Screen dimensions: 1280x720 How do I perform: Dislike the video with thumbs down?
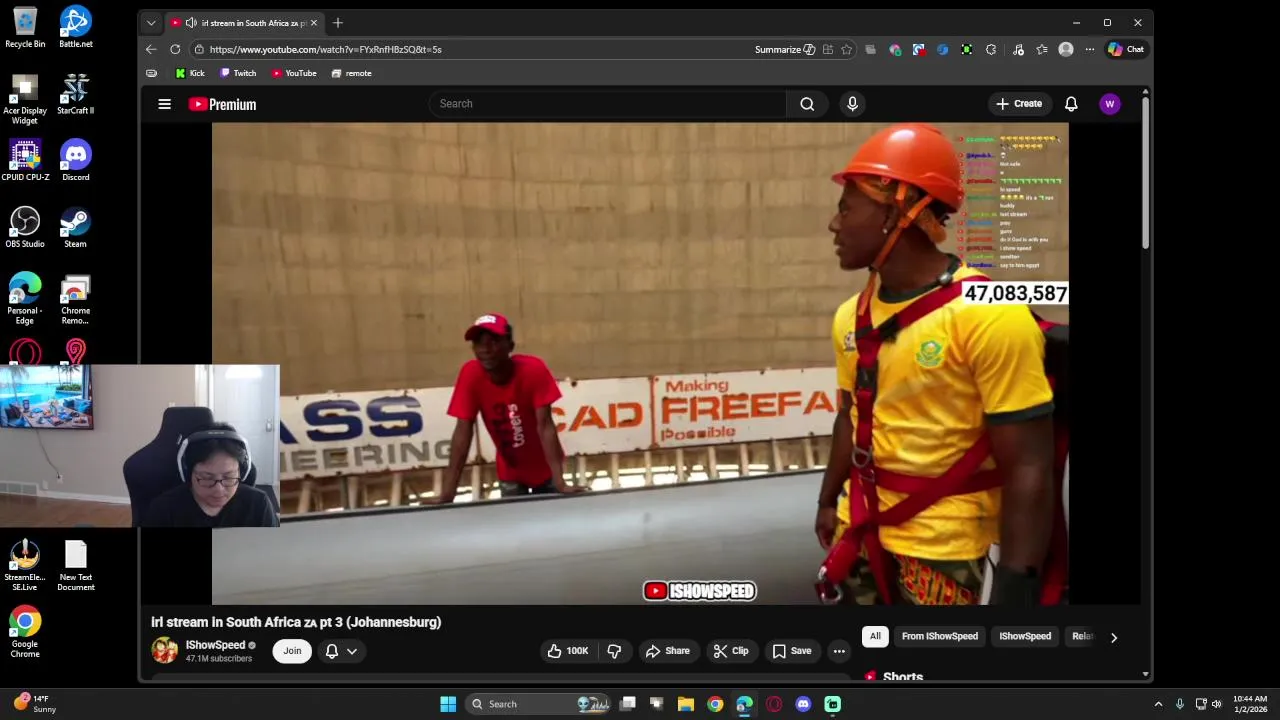pos(614,651)
